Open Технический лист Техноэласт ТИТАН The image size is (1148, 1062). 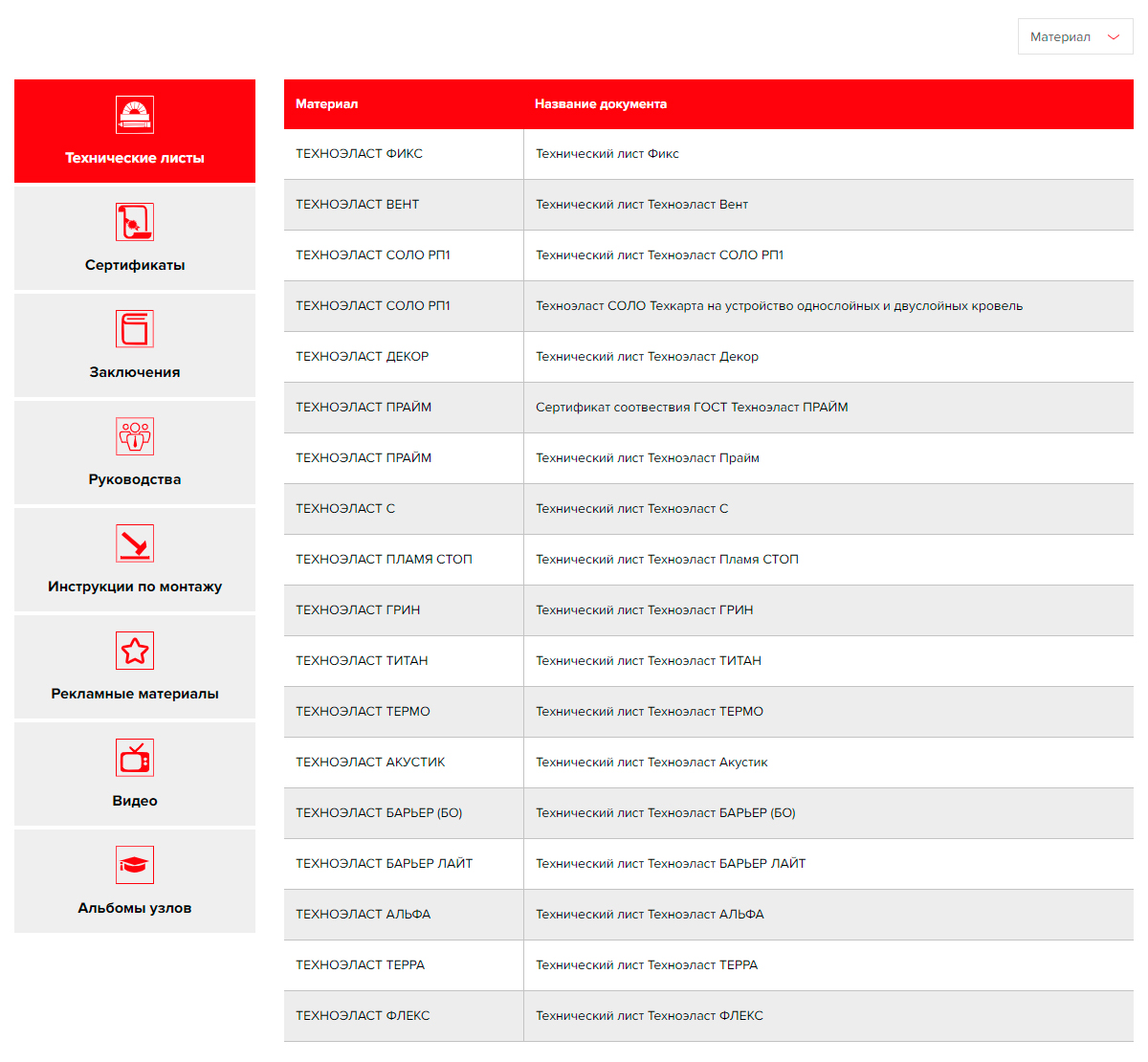[649, 661]
